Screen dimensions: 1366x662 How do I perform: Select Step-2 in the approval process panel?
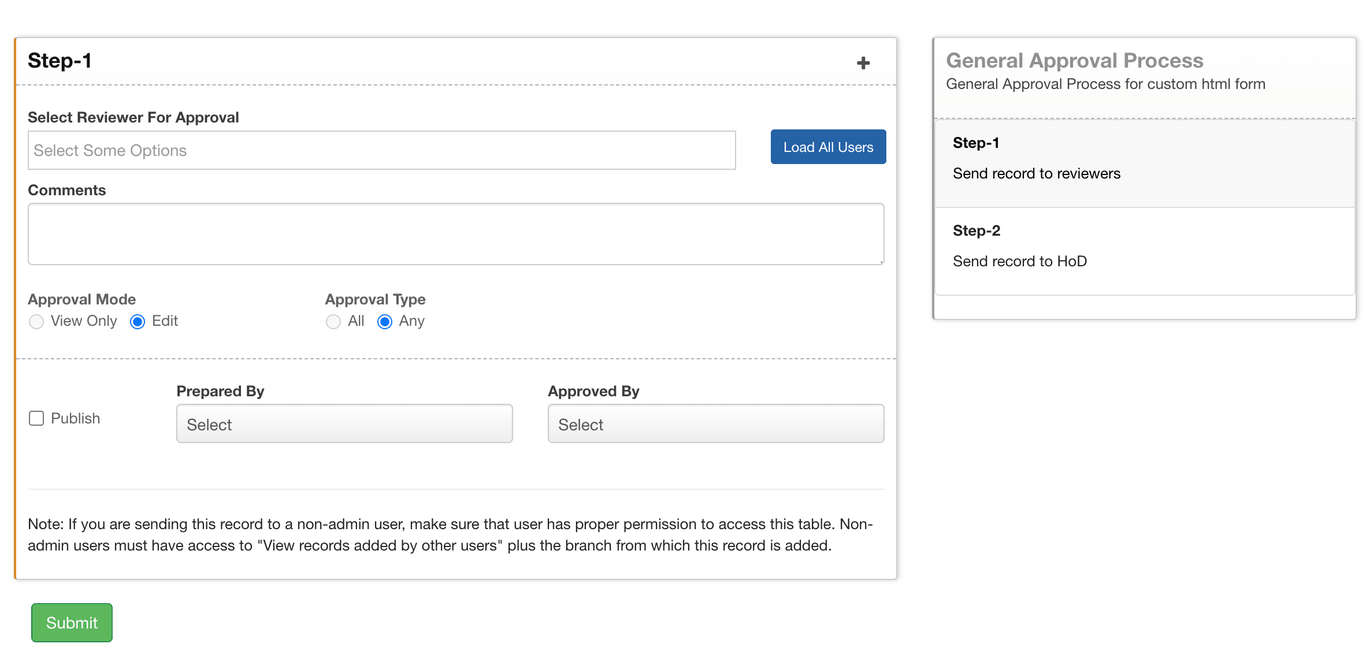(x=1144, y=251)
